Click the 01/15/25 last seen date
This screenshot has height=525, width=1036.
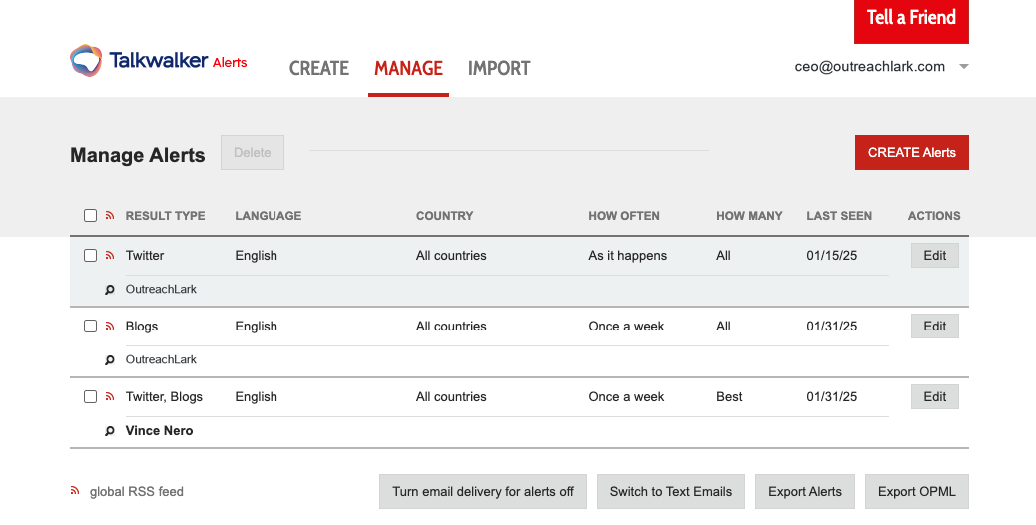point(832,256)
